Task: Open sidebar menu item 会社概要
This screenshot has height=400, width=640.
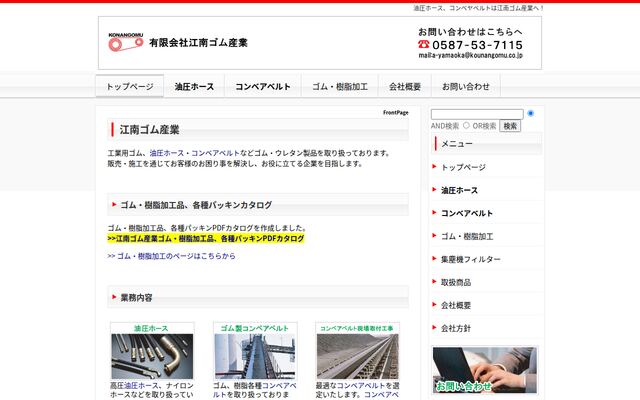Action: [456, 305]
